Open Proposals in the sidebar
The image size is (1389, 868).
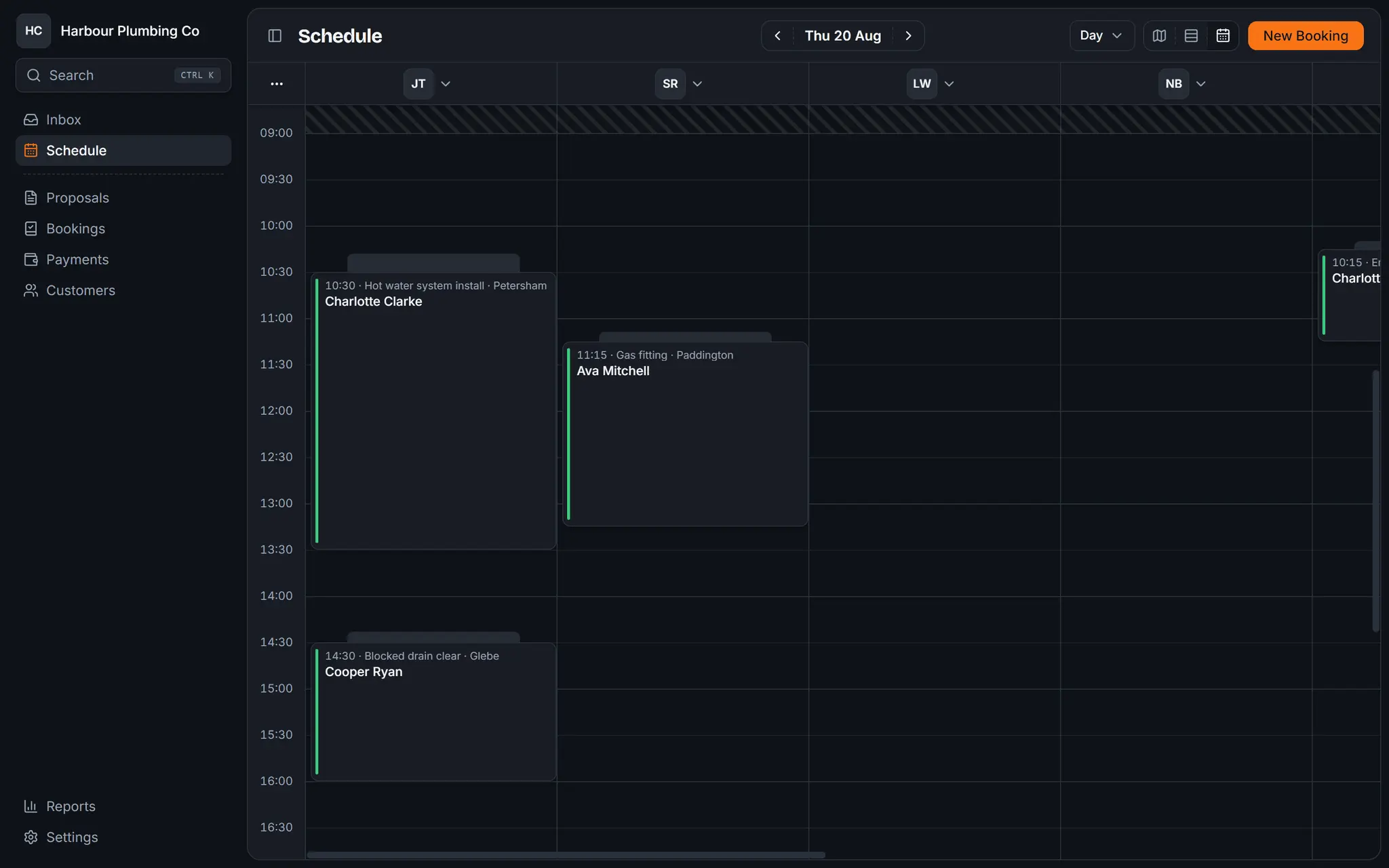(x=123, y=198)
